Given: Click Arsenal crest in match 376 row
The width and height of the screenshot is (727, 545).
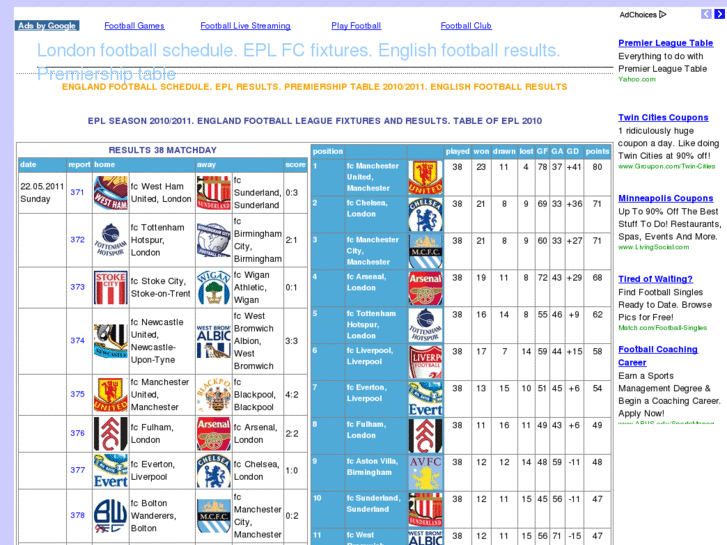Looking at the screenshot, I should tap(213, 434).
